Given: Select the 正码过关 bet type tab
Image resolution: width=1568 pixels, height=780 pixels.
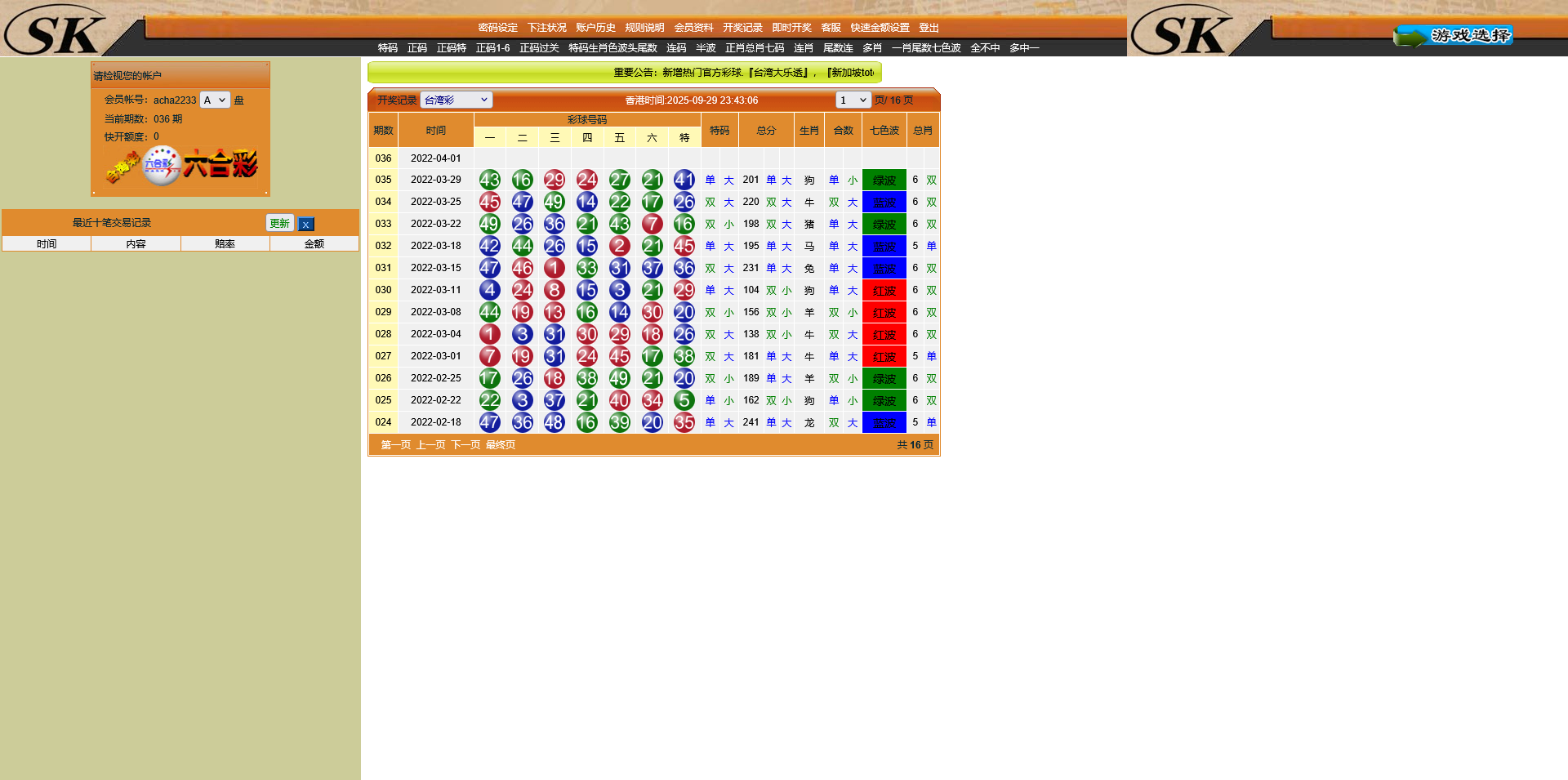Looking at the screenshot, I should (539, 48).
